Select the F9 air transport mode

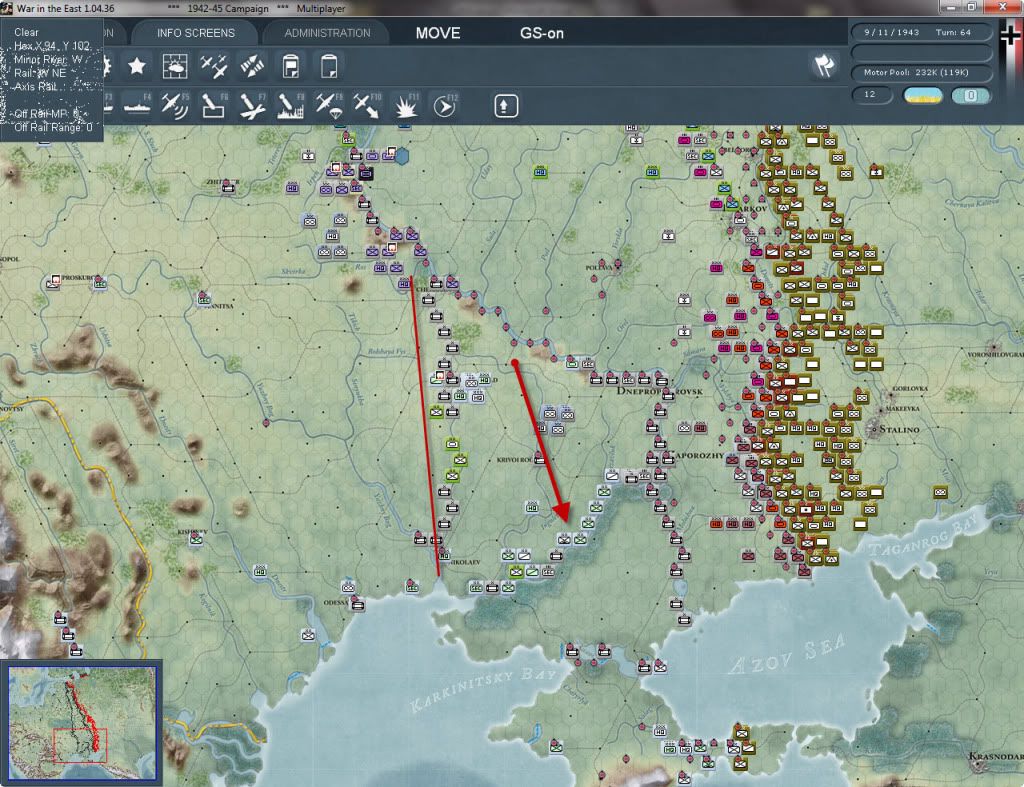329,106
